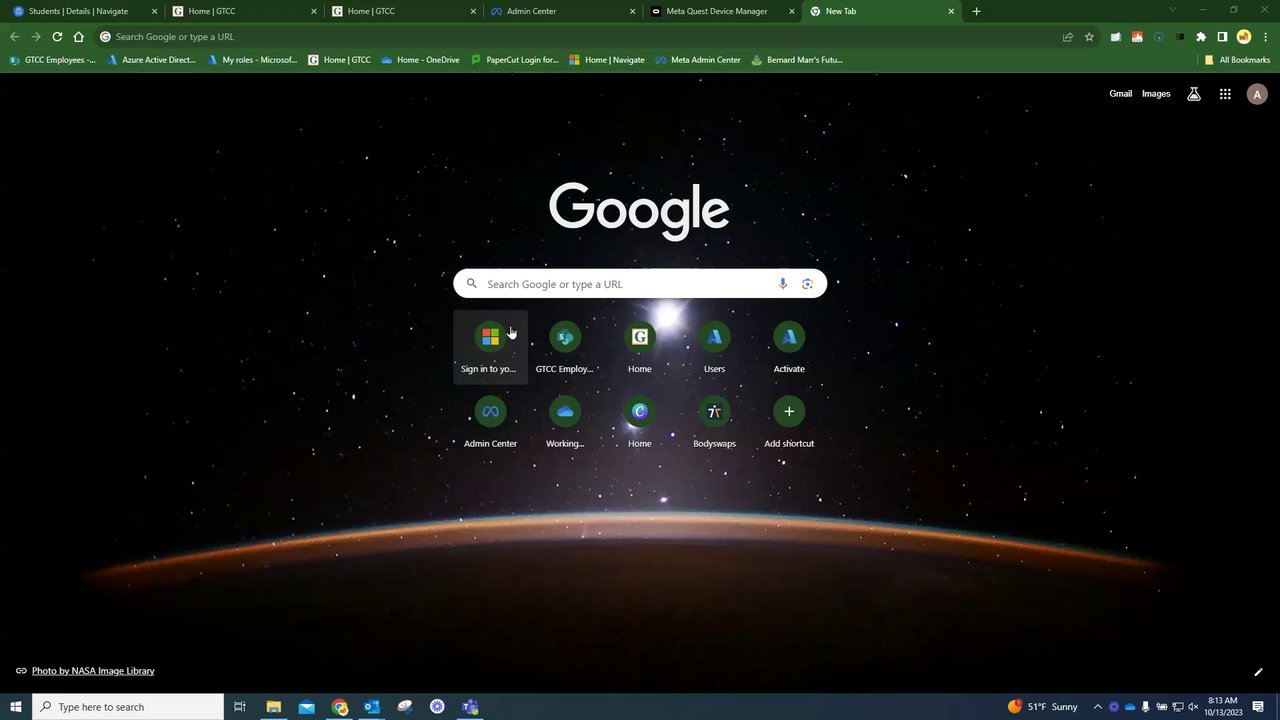Image resolution: width=1280 pixels, height=720 pixels.
Task: Open Home | GTCC bookmark
Action: point(340,60)
